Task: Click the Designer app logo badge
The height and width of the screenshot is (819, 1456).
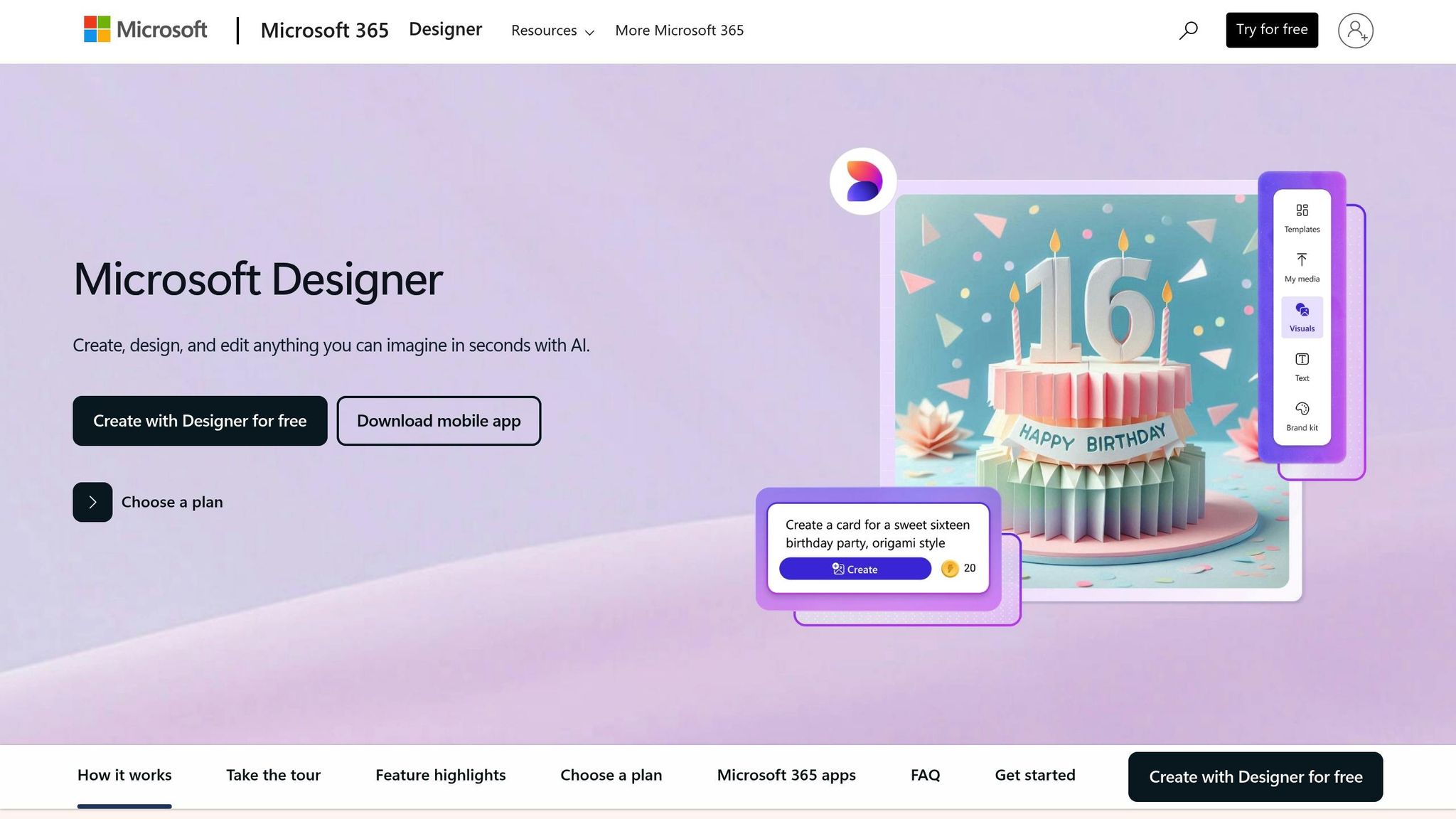Action: (863, 181)
